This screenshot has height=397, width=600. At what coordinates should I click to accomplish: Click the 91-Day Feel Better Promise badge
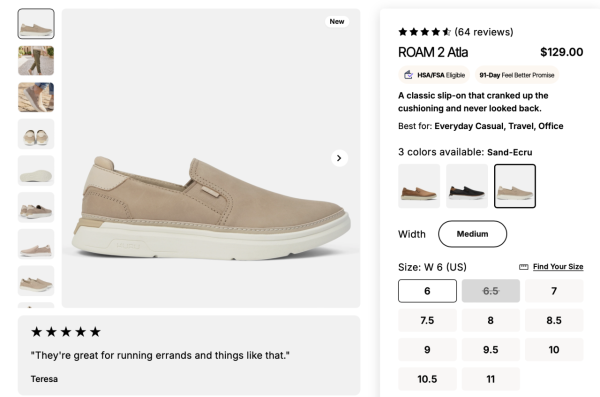click(517, 75)
